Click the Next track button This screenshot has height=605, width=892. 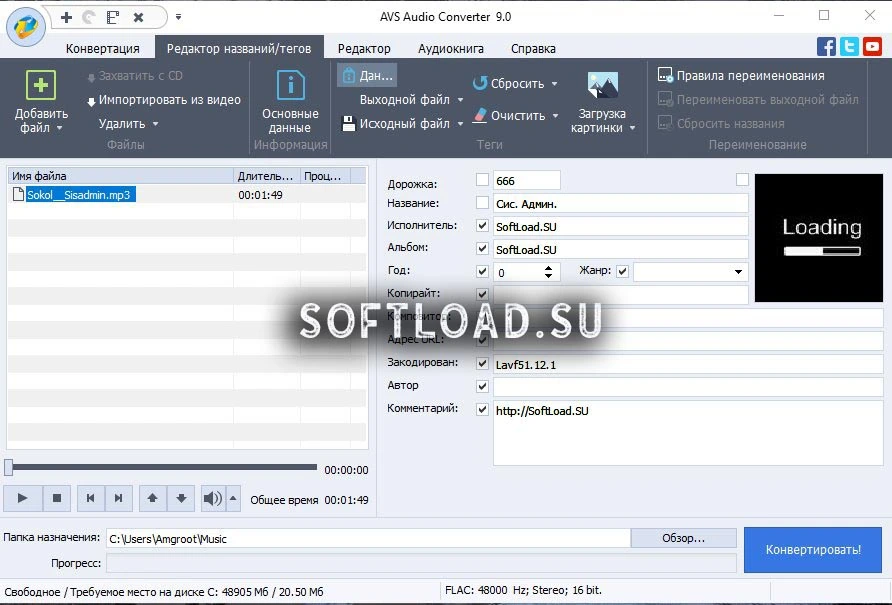click(x=118, y=499)
